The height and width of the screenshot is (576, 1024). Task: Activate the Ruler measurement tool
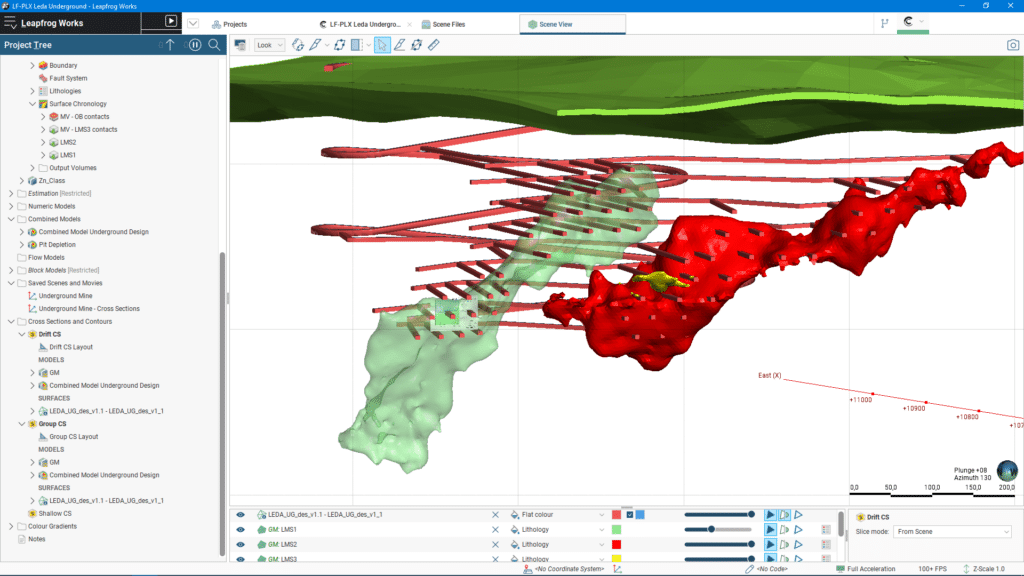[x=434, y=45]
